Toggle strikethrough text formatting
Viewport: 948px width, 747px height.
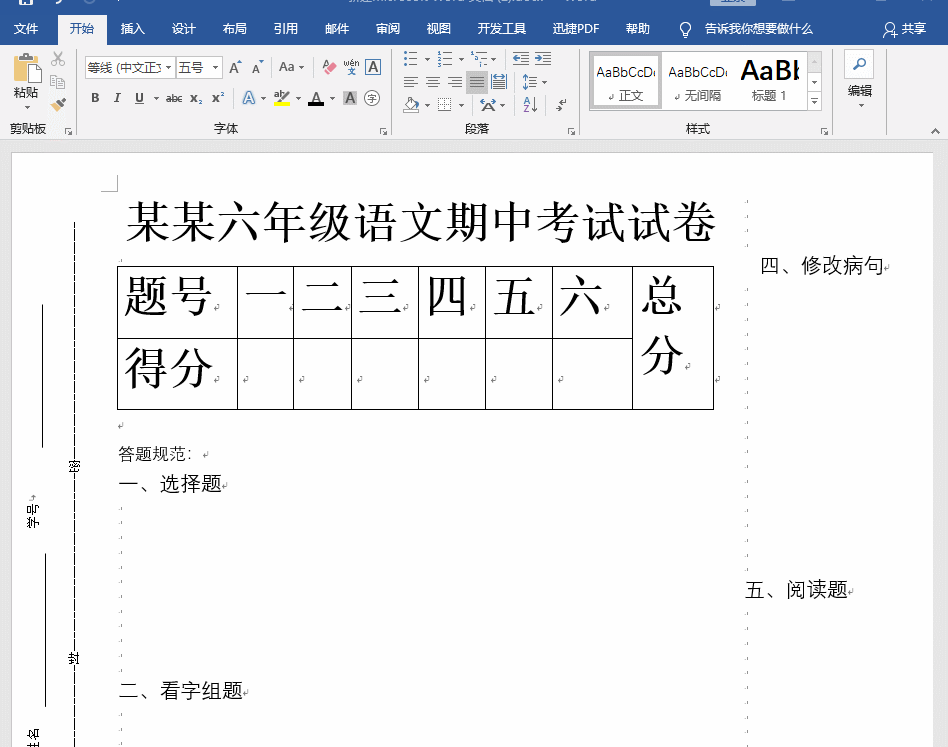[x=174, y=98]
